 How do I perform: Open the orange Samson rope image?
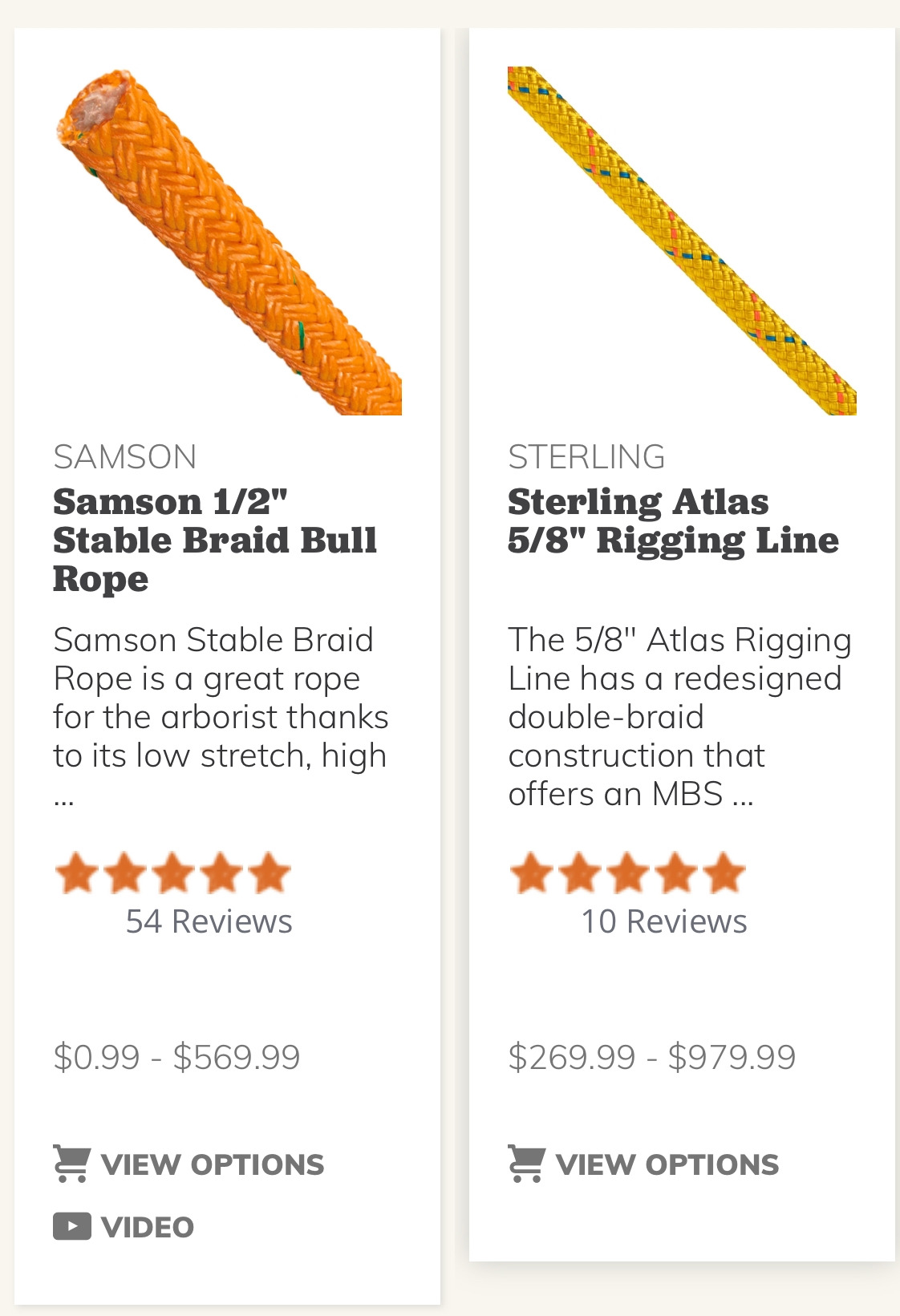click(229, 241)
